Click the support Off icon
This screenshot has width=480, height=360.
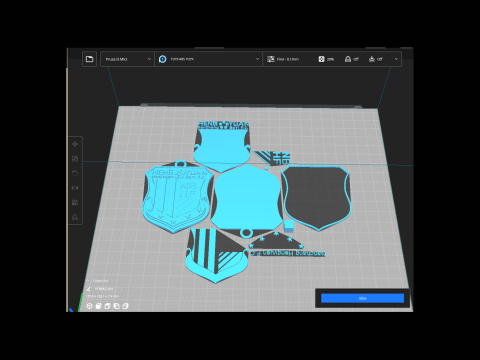(348, 59)
